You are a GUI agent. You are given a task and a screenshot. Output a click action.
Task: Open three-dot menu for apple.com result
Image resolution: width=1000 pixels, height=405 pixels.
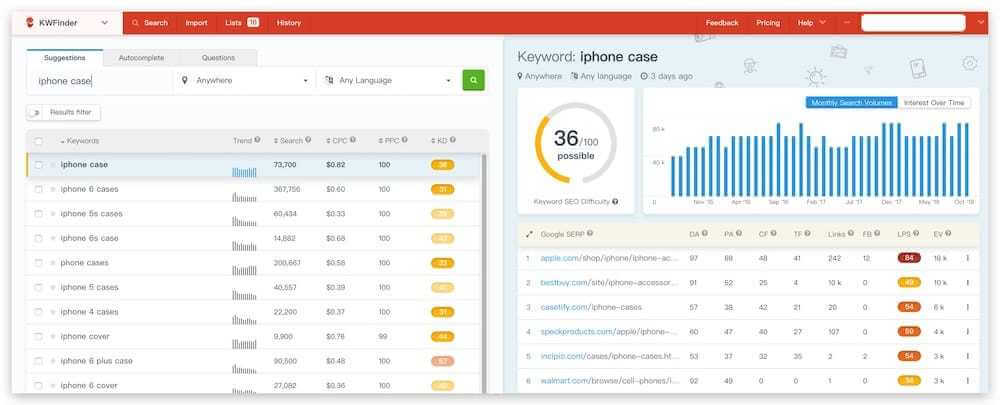(x=967, y=258)
